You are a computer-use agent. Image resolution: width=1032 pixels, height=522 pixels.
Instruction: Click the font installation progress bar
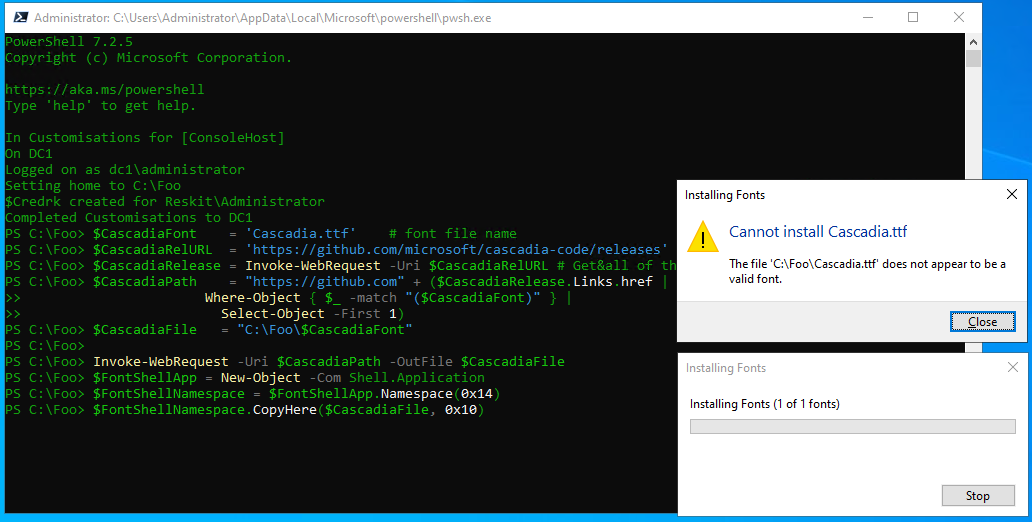(x=852, y=427)
